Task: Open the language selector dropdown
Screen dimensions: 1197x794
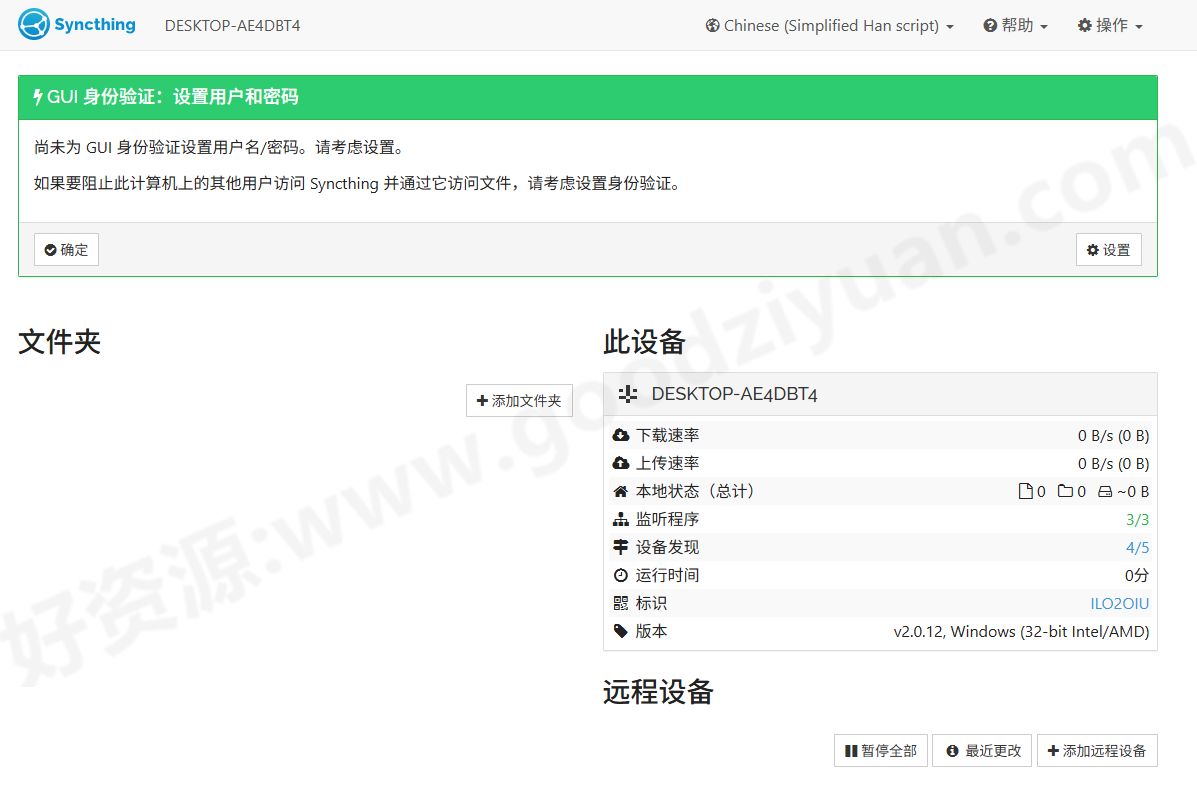Action: click(x=829, y=25)
